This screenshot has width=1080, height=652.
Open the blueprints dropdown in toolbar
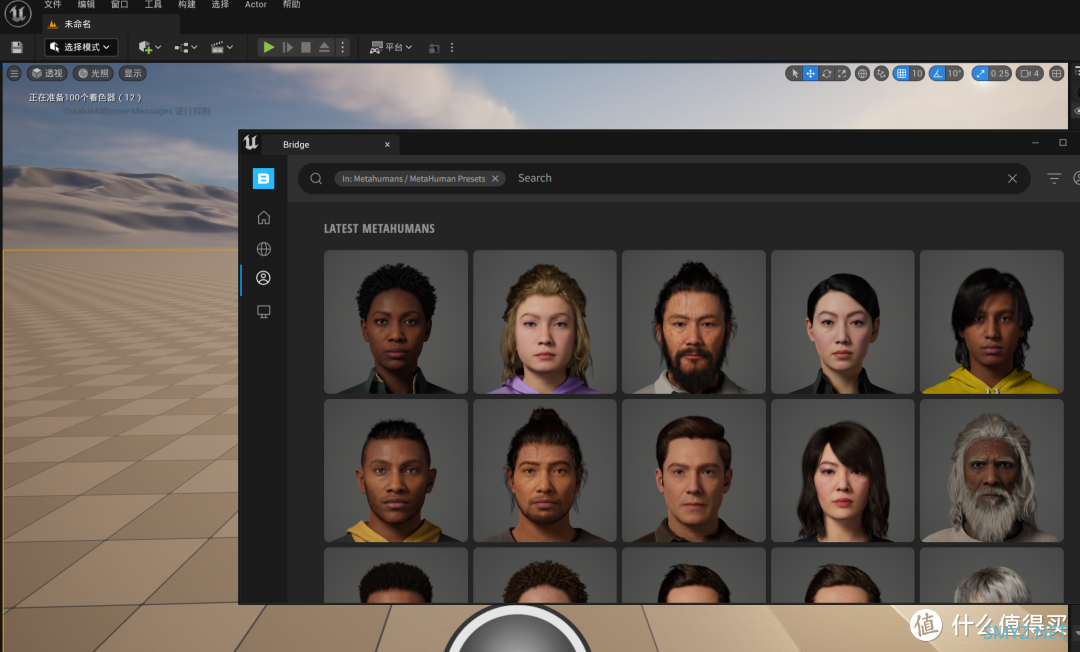pos(185,48)
